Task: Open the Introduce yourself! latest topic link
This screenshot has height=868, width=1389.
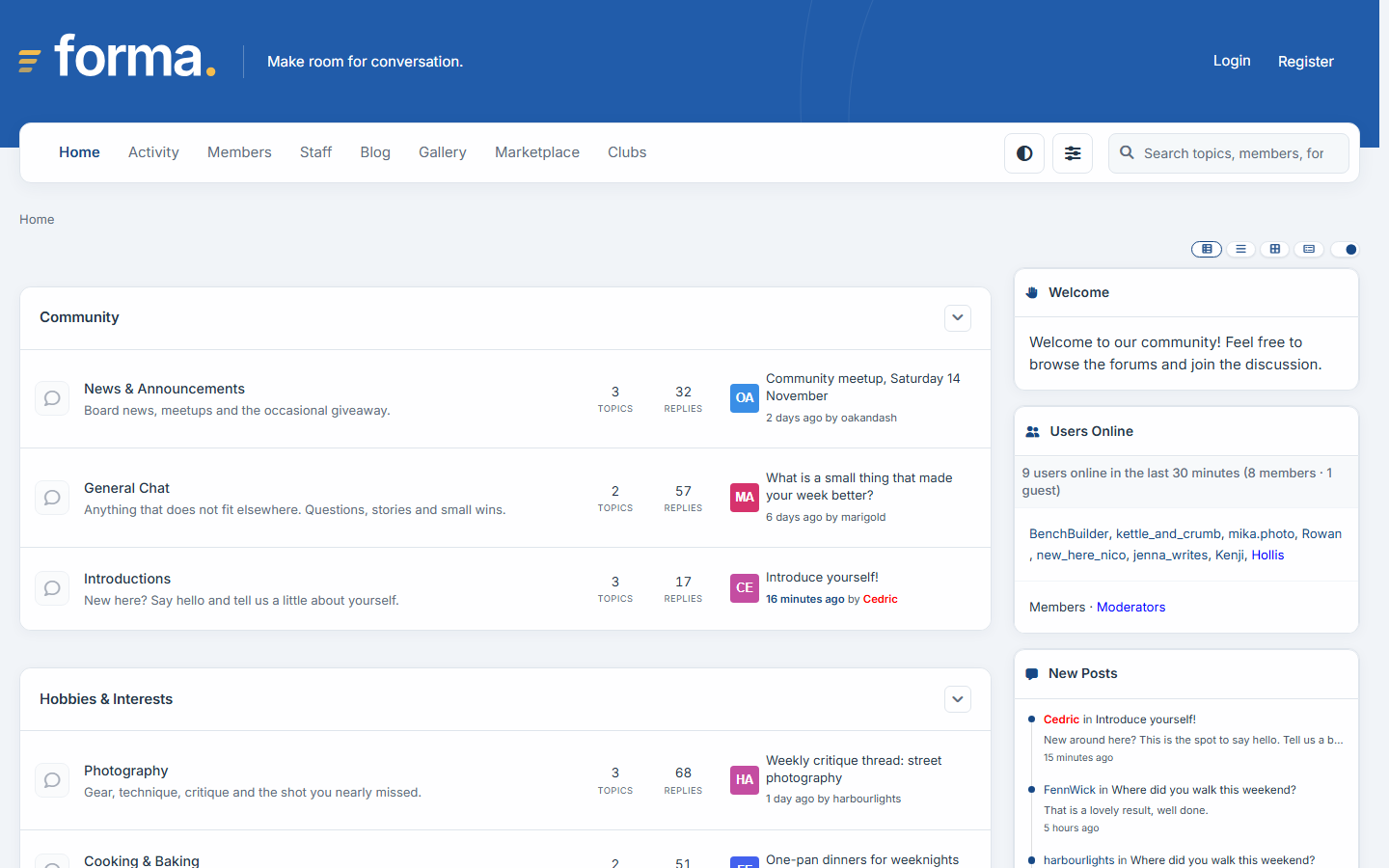Action: click(822, 577)
